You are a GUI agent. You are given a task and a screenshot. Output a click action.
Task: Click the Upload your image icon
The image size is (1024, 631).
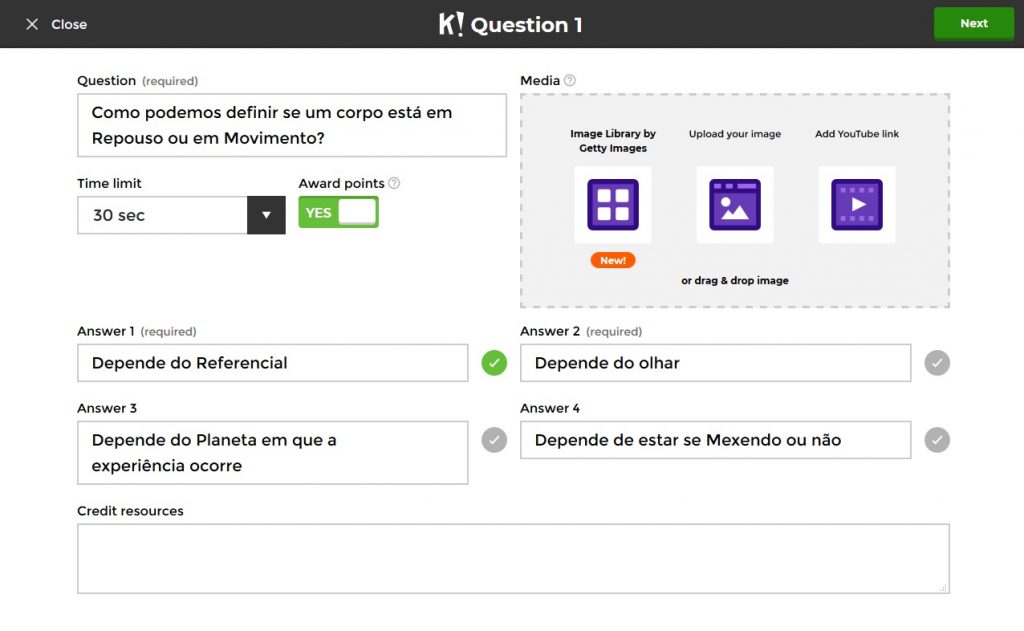click(735, 205)
